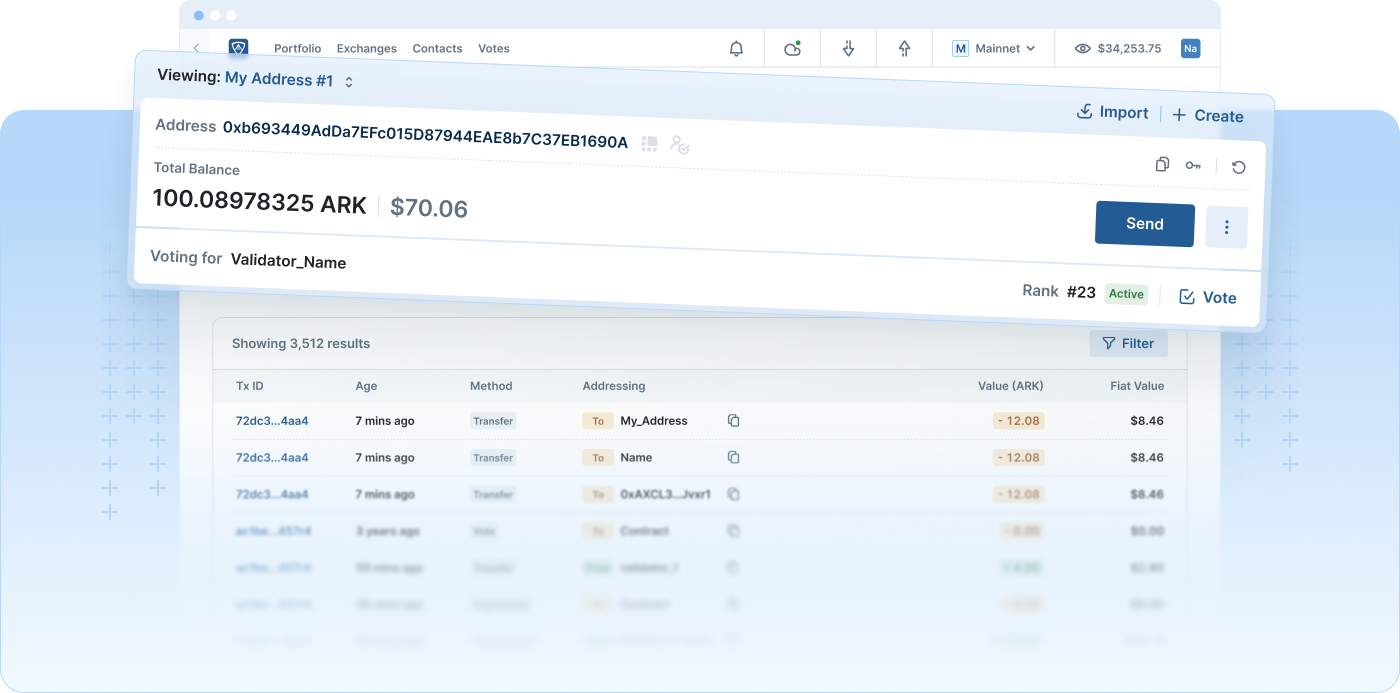Copy the My_Address recipient in the first row
This screenshot has width=1400, height=693.
[x=733, y=421]
